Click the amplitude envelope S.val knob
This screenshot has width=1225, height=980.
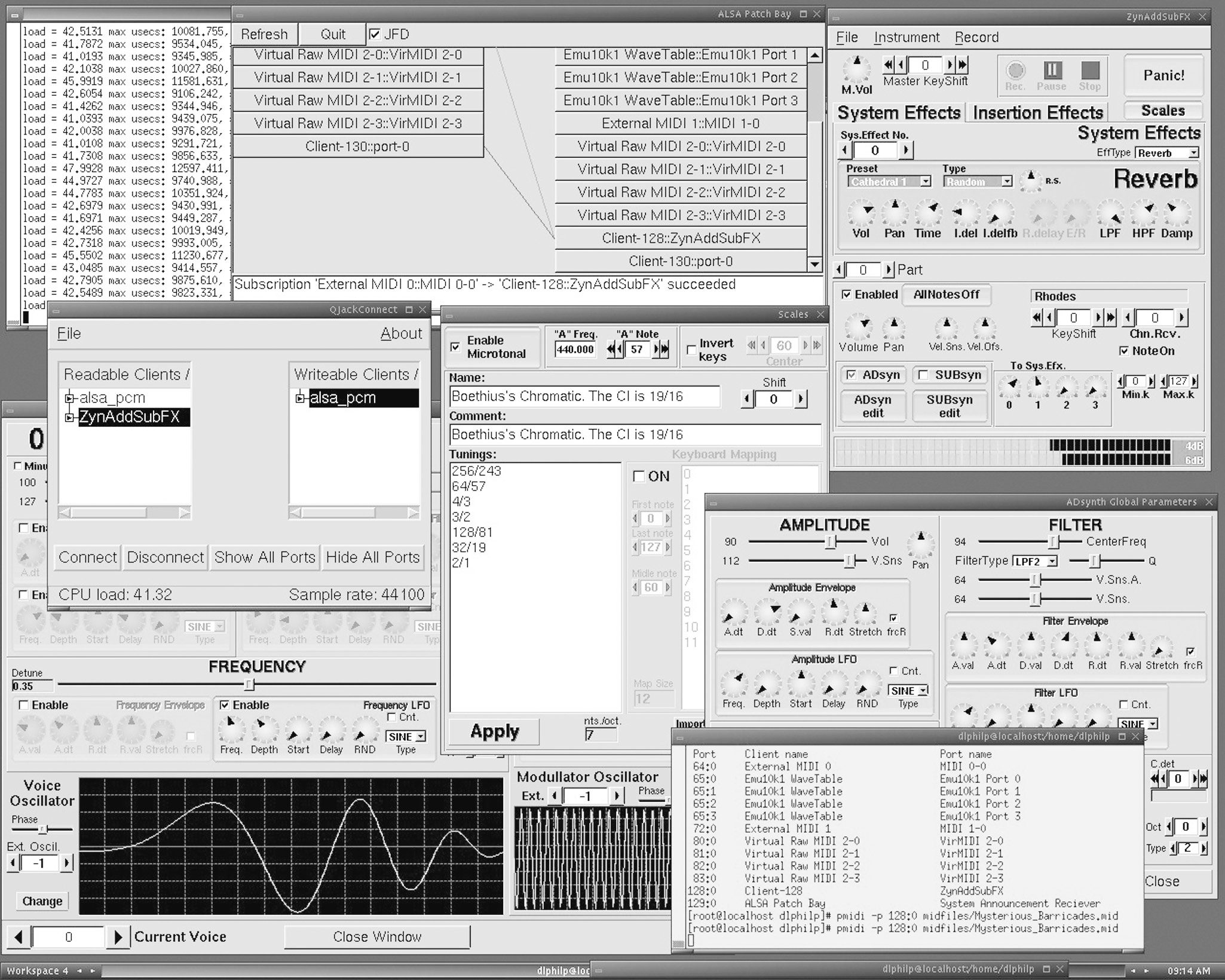801,612
